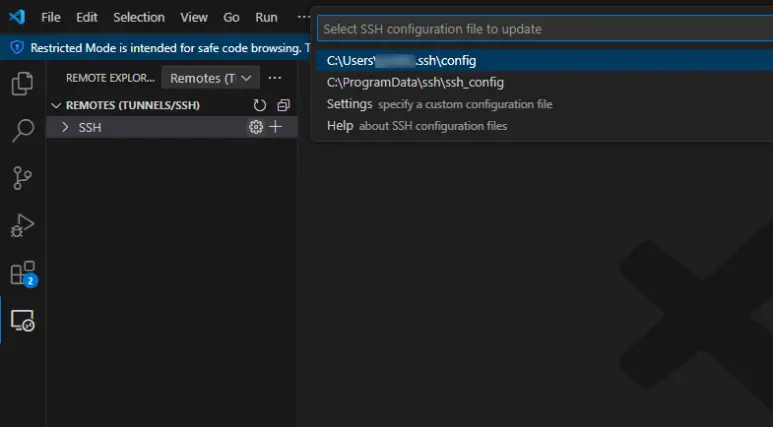Viewport: 773px width, 427px height.
Task: Select the Remote Explorer activity bar icon
Action: pyautogui.click(x=23, y=320)
